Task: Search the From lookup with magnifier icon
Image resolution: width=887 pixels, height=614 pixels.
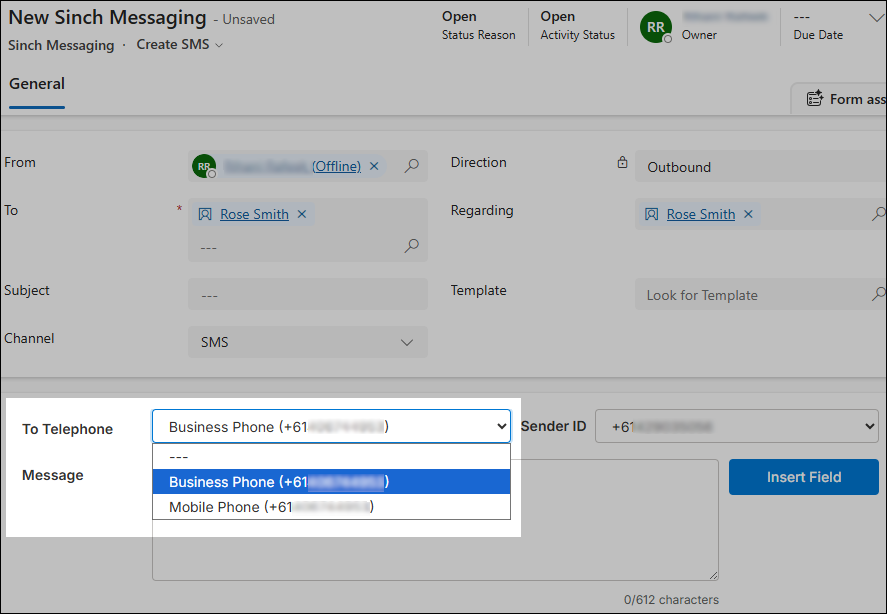Action: click(x=412, y=166)
